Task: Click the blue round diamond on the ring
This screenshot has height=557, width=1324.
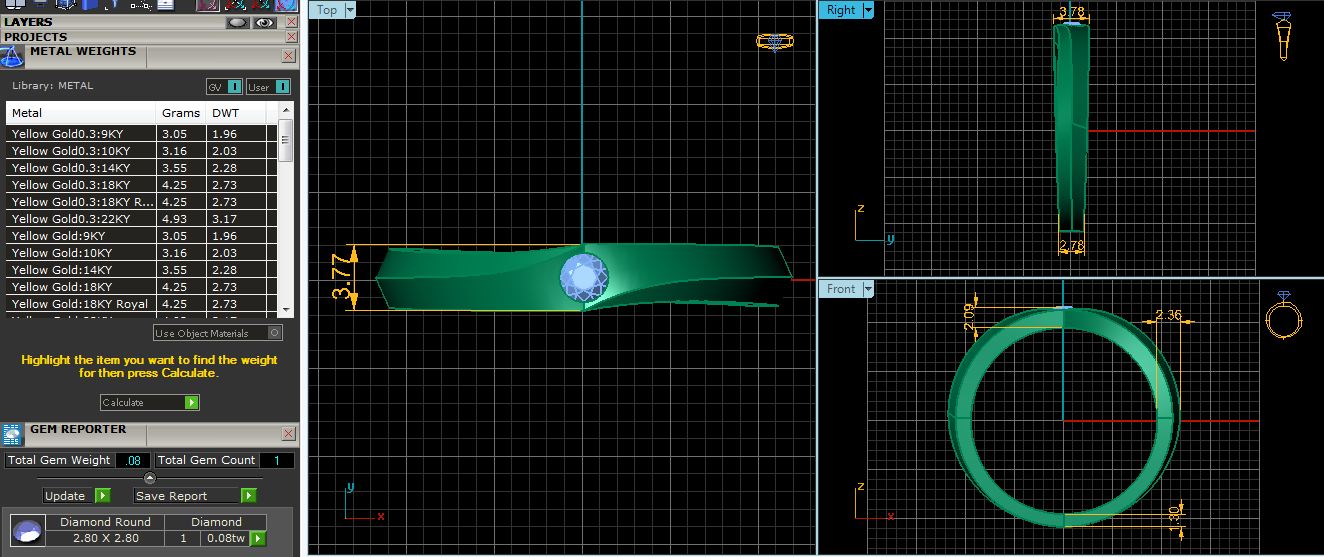Action: point(583,277)
